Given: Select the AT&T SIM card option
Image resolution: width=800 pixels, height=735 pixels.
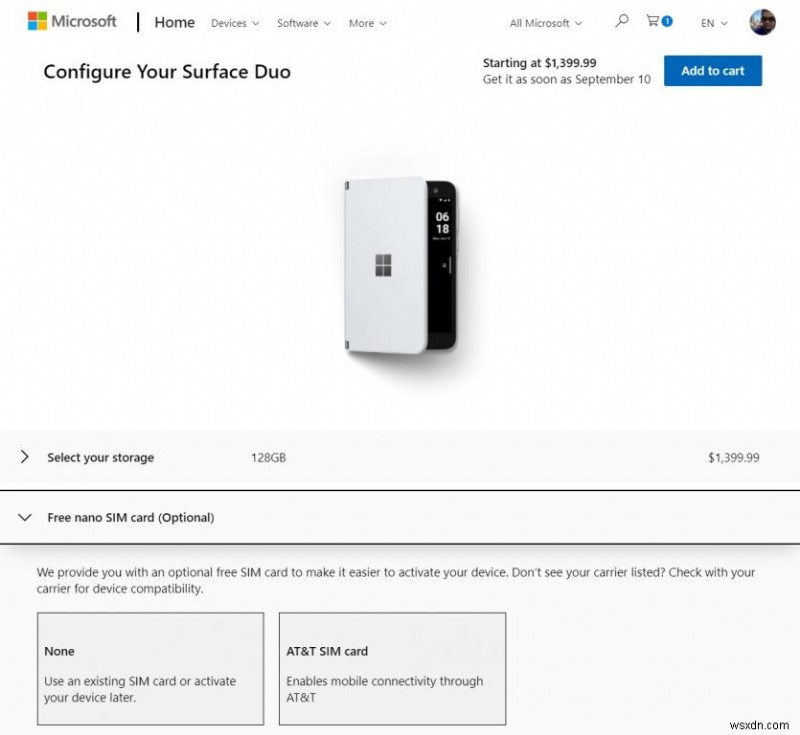Looking at the screenshot, I should pos(392,667).
